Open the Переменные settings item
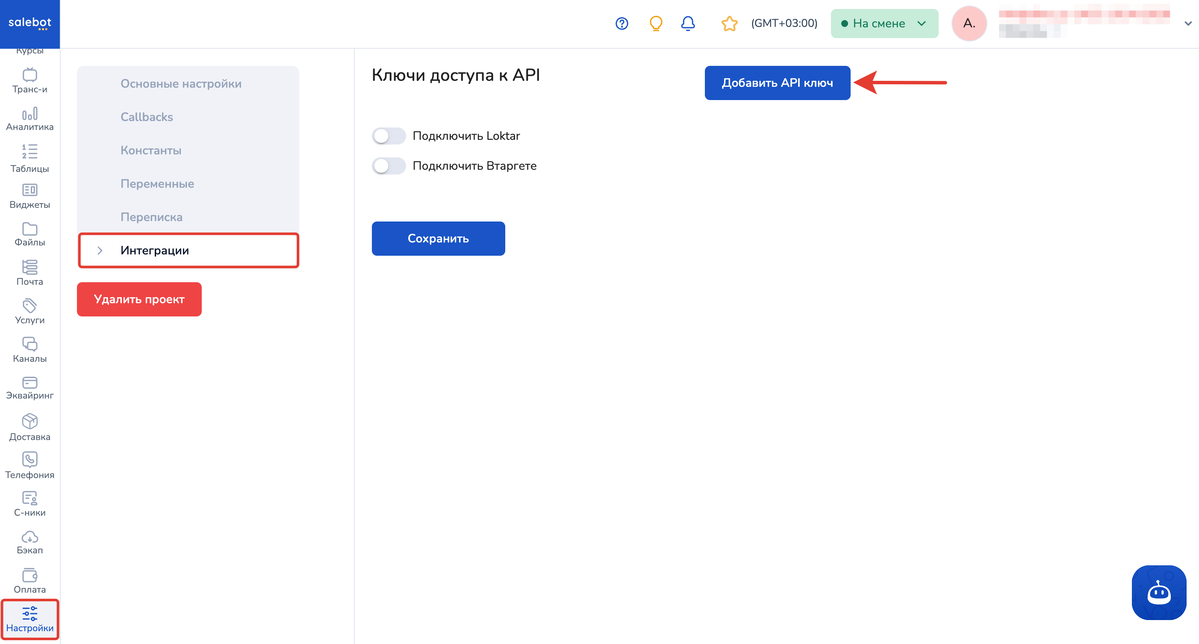Viewport: 1199px width, 644px height. tap(158, 184)
